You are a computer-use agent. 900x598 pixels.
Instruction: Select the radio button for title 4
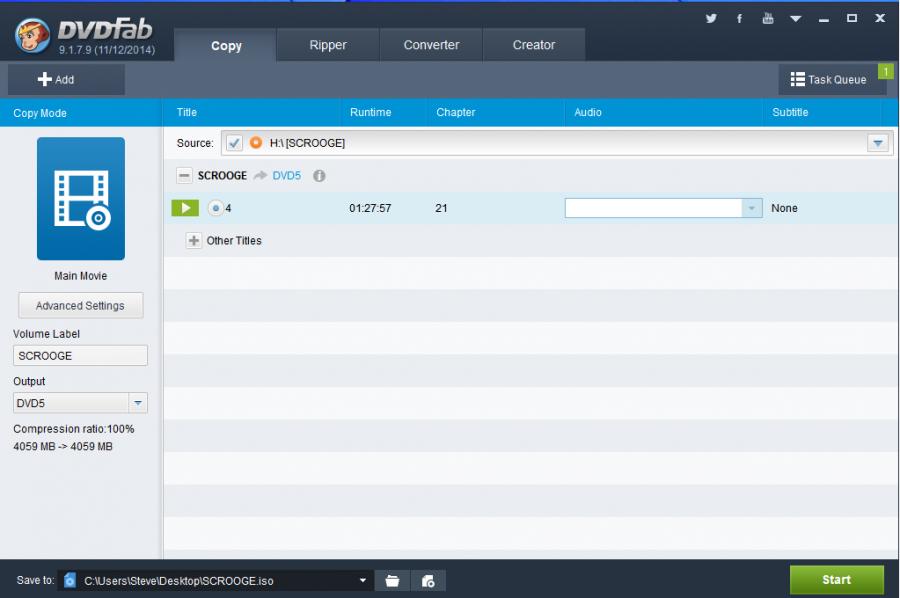[215, 208]
